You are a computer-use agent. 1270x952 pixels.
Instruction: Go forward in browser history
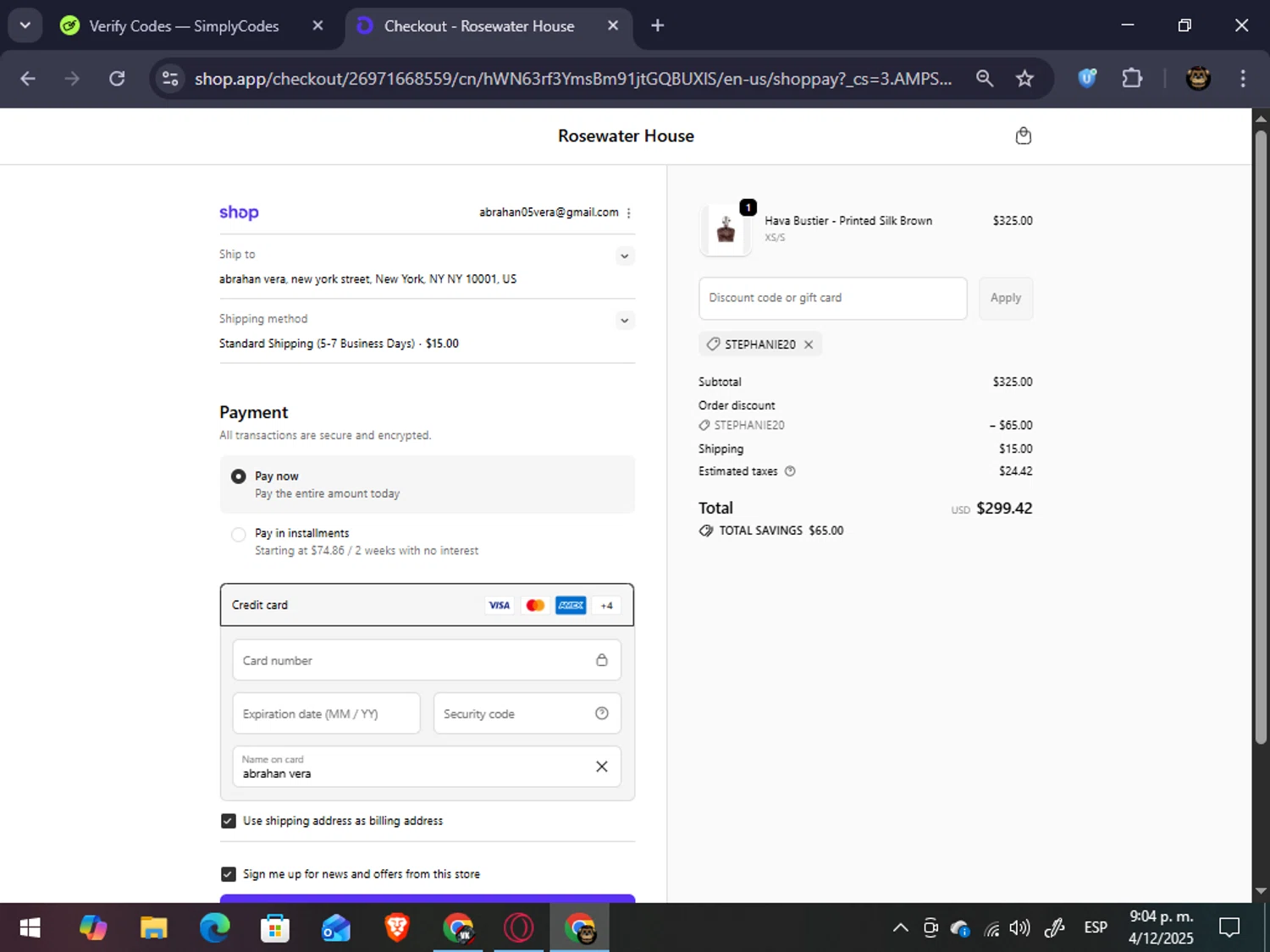(x=73, y=79)
